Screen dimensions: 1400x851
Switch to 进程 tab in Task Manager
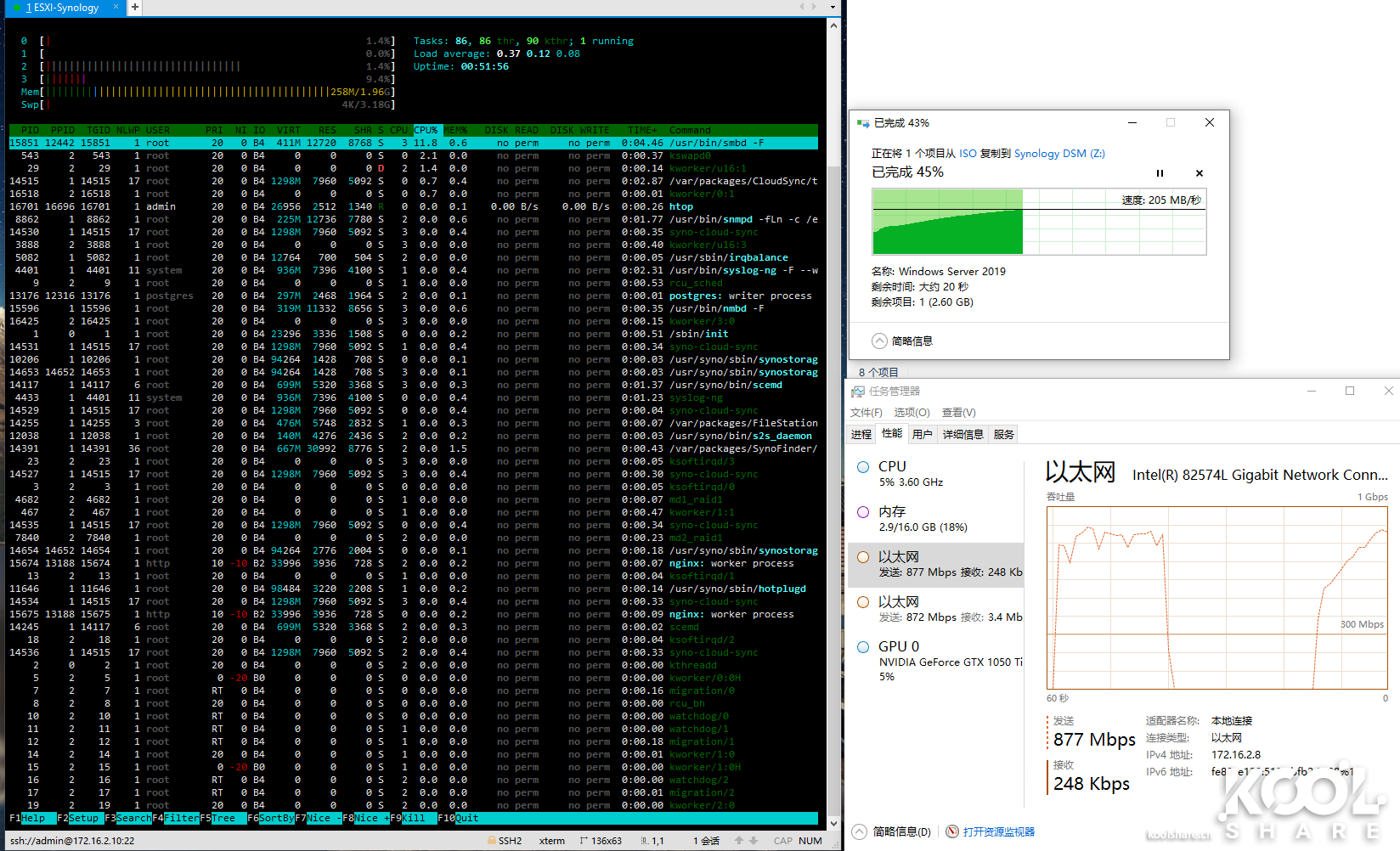[861, 434]
